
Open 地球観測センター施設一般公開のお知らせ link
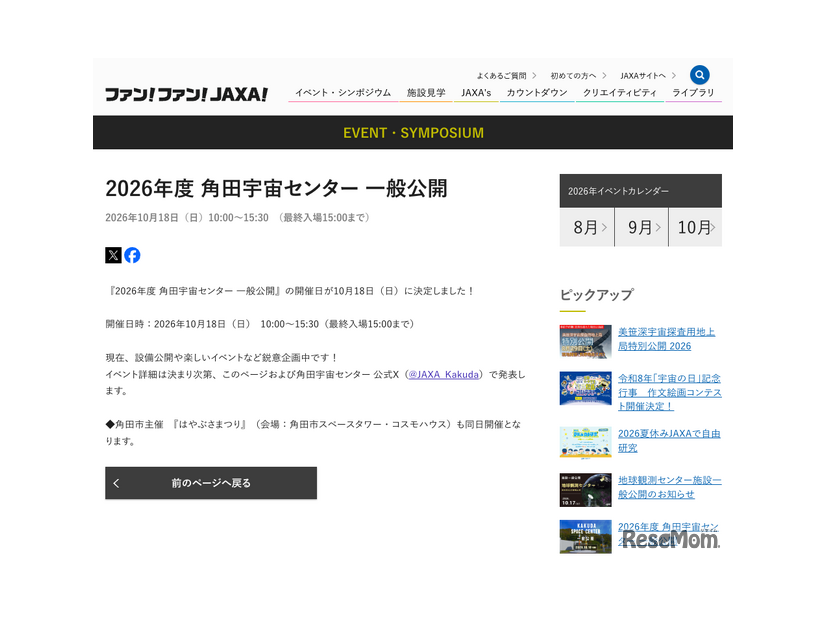coord(670,487)
